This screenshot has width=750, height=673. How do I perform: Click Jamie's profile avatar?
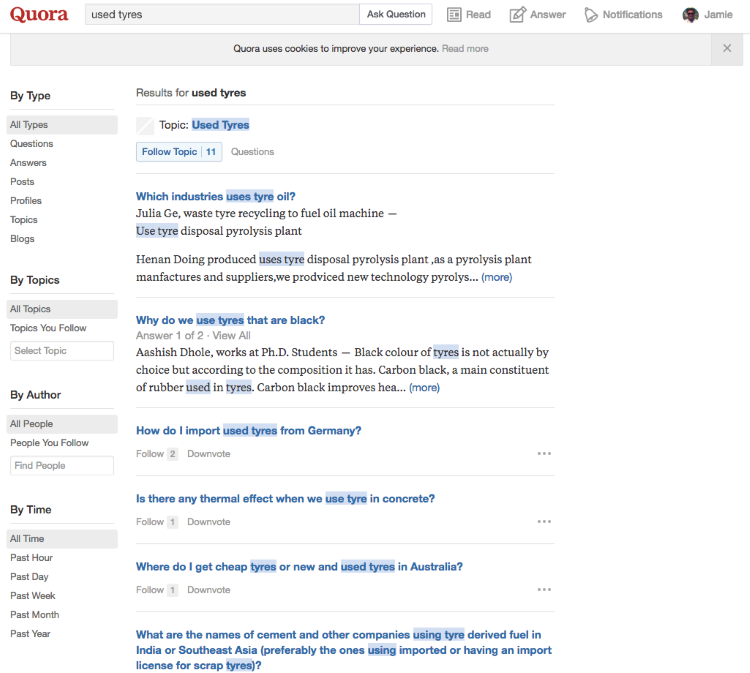point(690,15)
